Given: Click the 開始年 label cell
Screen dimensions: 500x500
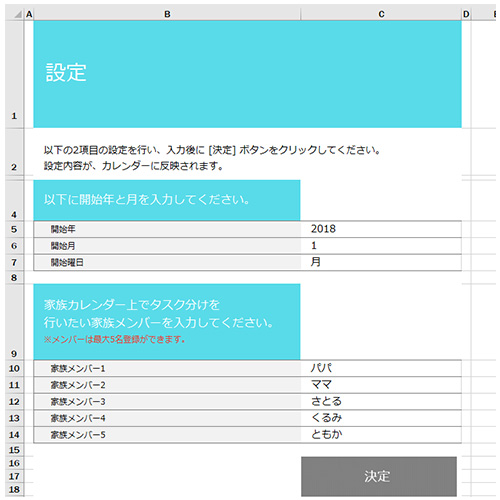Looking at the screenshot, I should (167, 229).
